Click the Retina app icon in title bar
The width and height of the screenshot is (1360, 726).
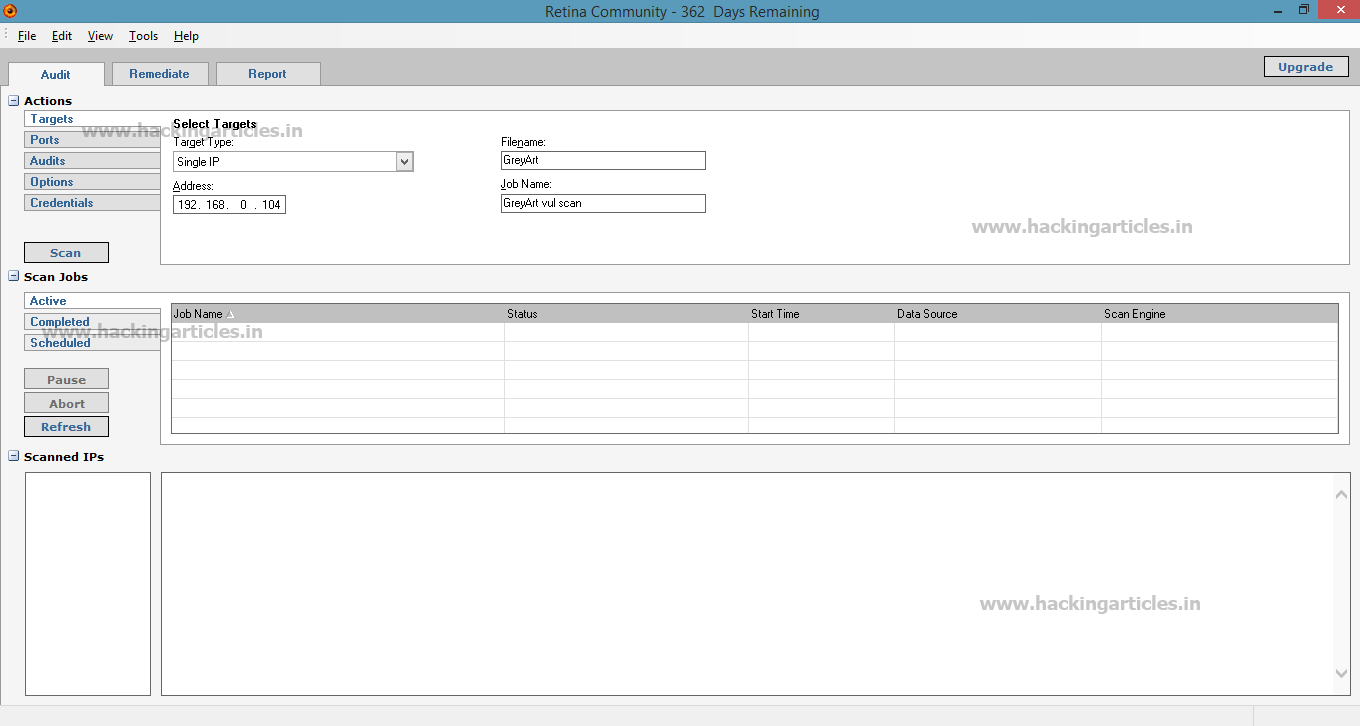pos(11,11)
